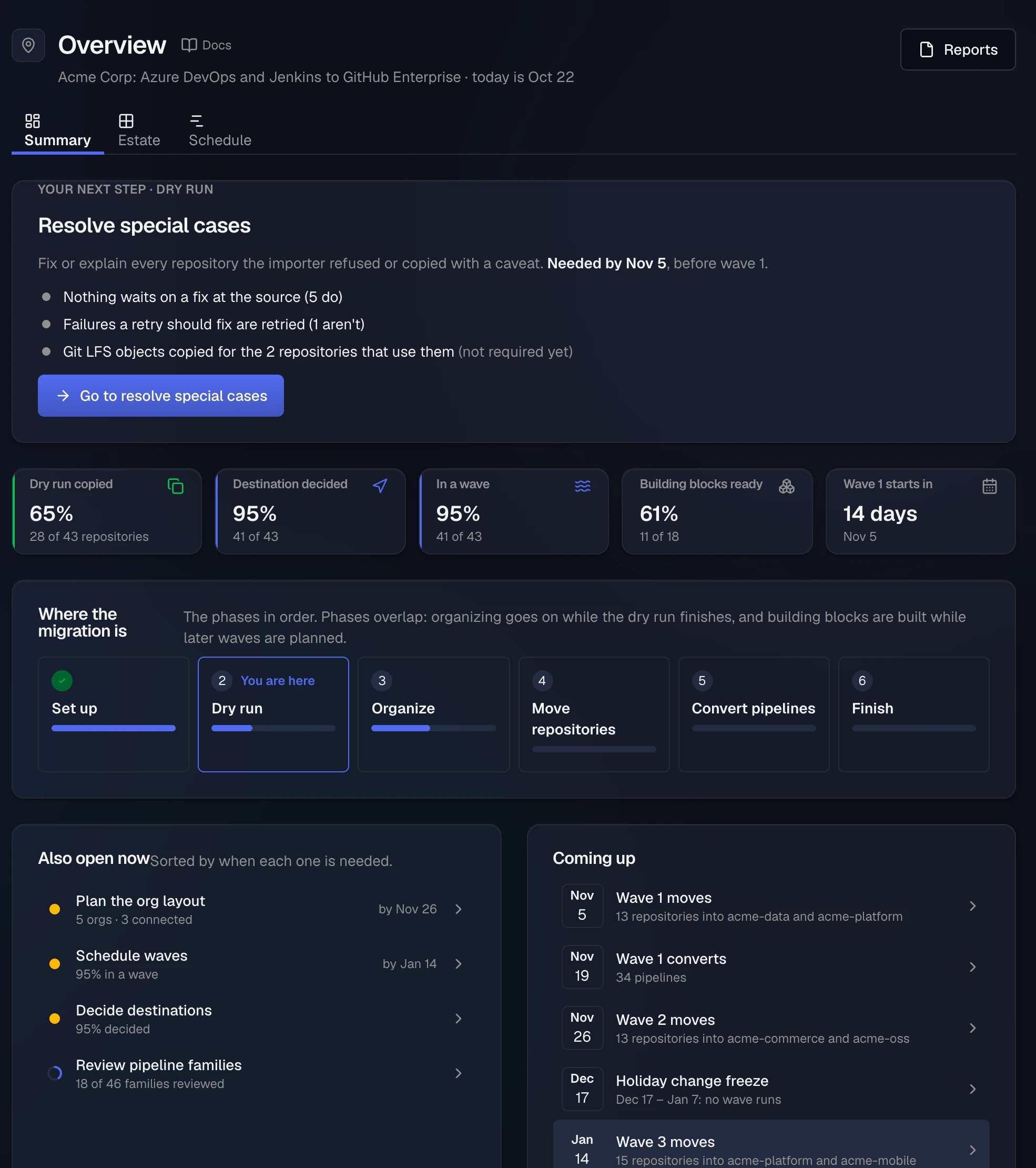Open the Docs book icon link
1036x1168 pixels.
click(x=189, y=45)
